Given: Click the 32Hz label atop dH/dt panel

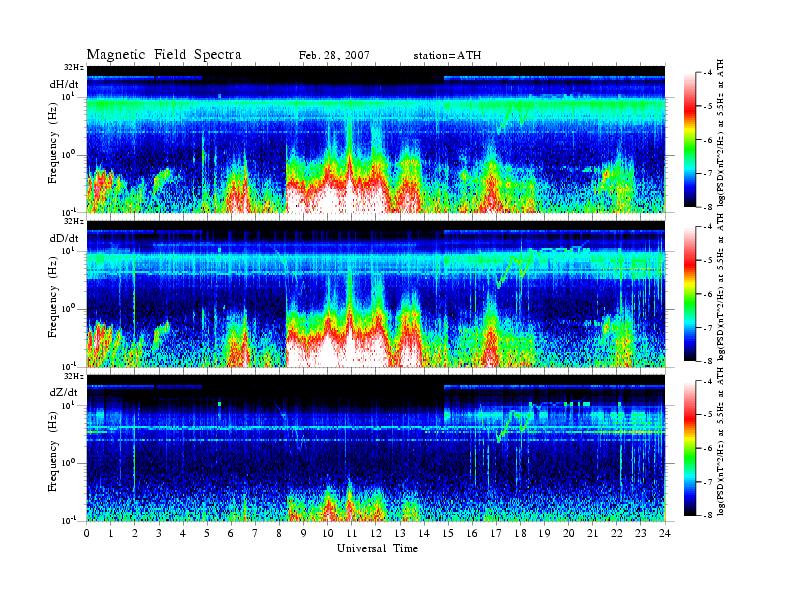Looking at the screenshot, I should (74, 67).
